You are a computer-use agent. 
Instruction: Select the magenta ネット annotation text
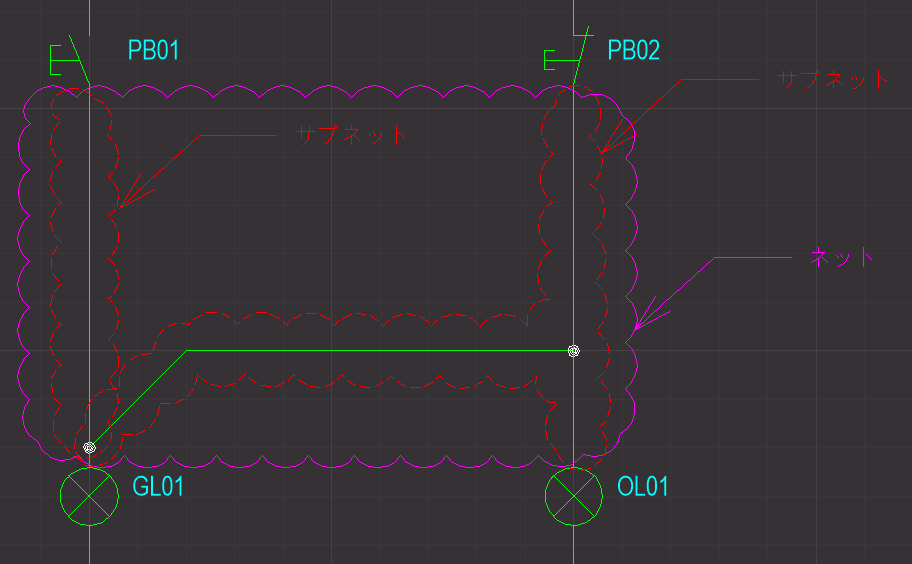tap(842, 256)
